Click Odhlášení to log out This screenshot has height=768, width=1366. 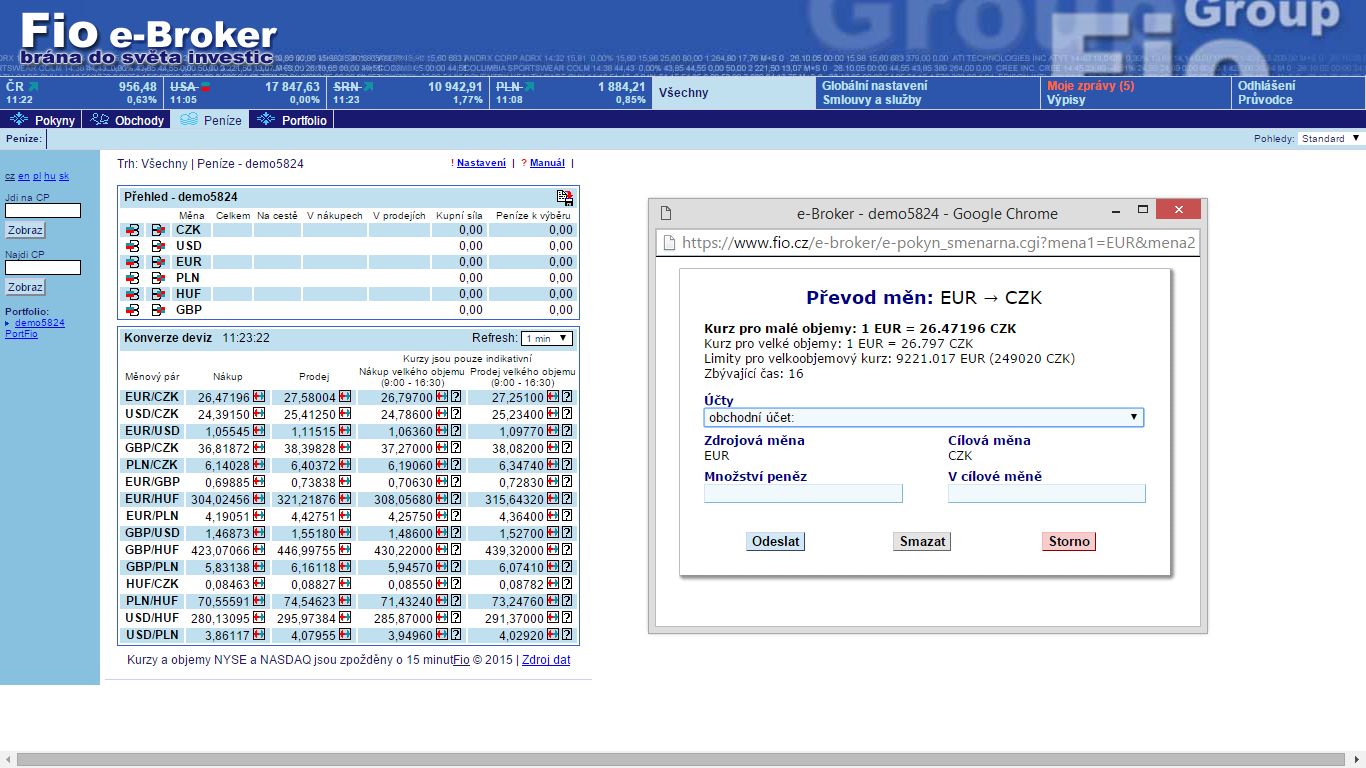point(1266,86)
